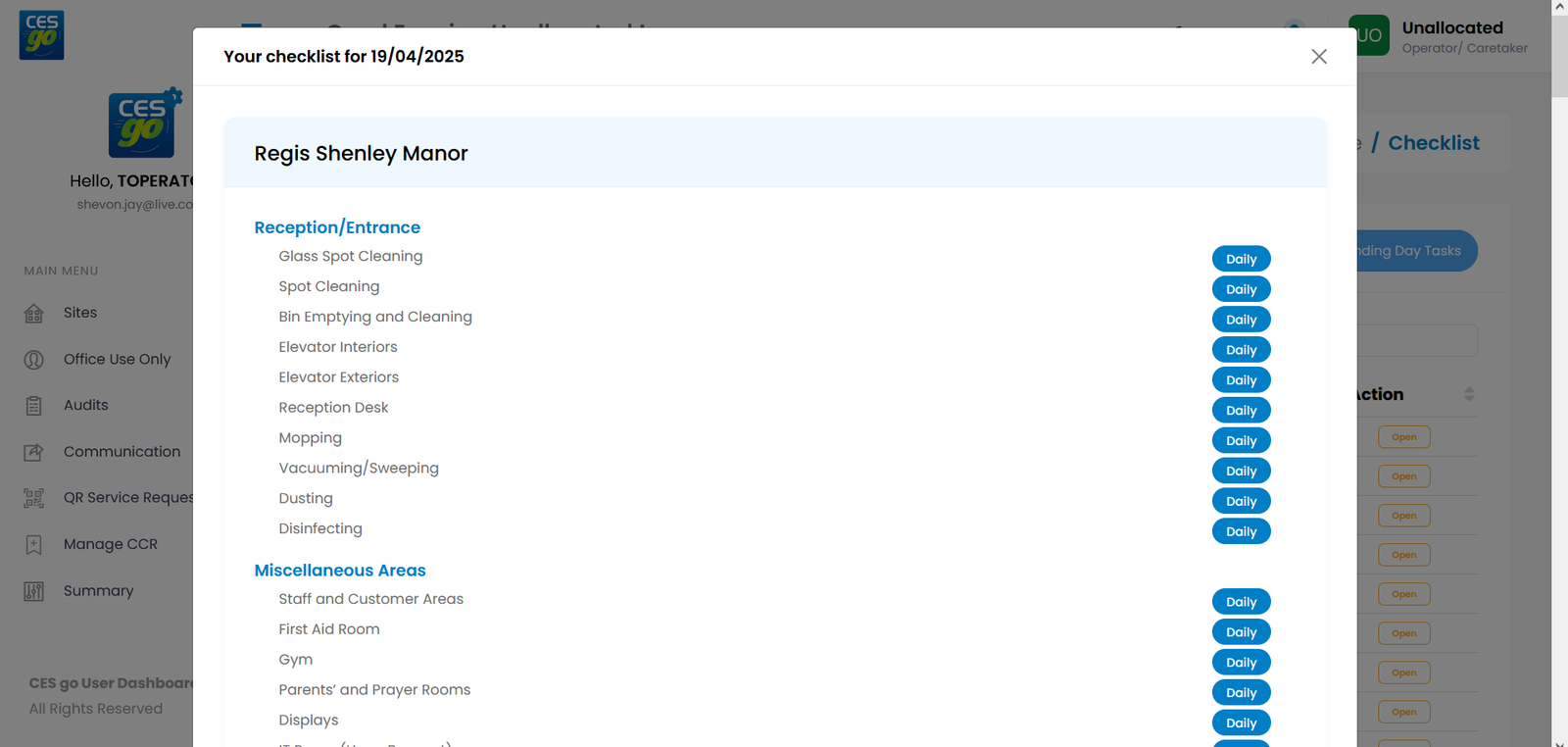
Task: Click Daily badge for Glass Spot Cleaning
Action: point(1241,259)
